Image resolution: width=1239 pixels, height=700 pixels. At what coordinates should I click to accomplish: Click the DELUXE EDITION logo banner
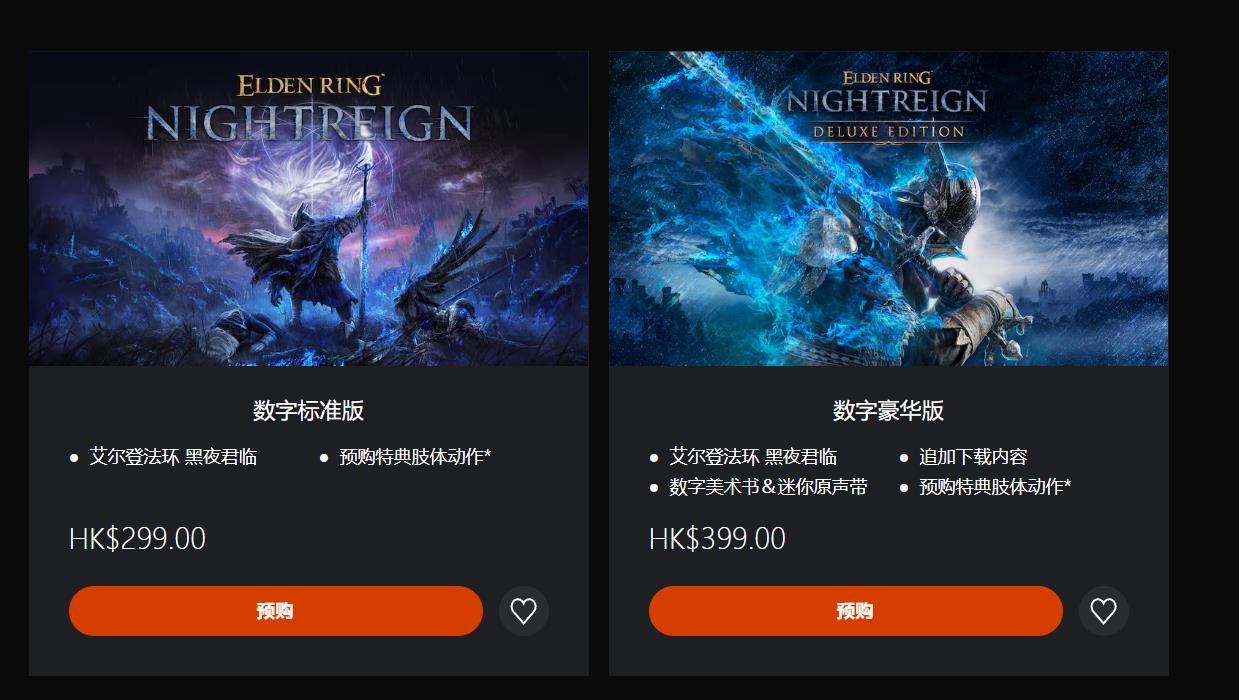(888, 131)
